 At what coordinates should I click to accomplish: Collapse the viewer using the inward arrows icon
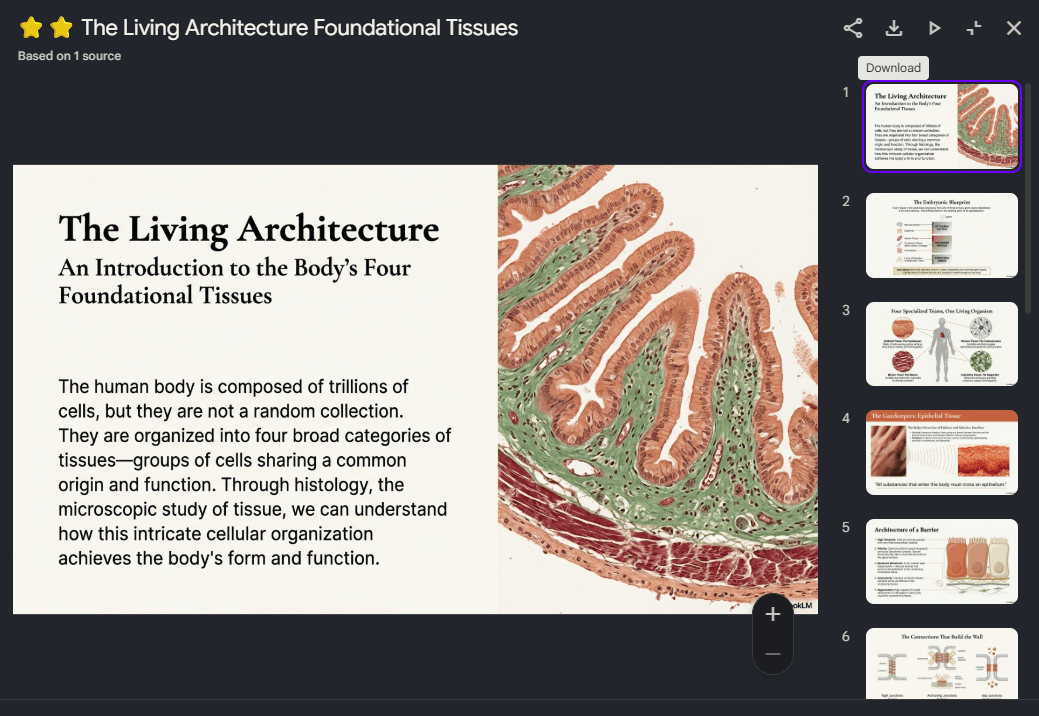click(x=974, y=28)
